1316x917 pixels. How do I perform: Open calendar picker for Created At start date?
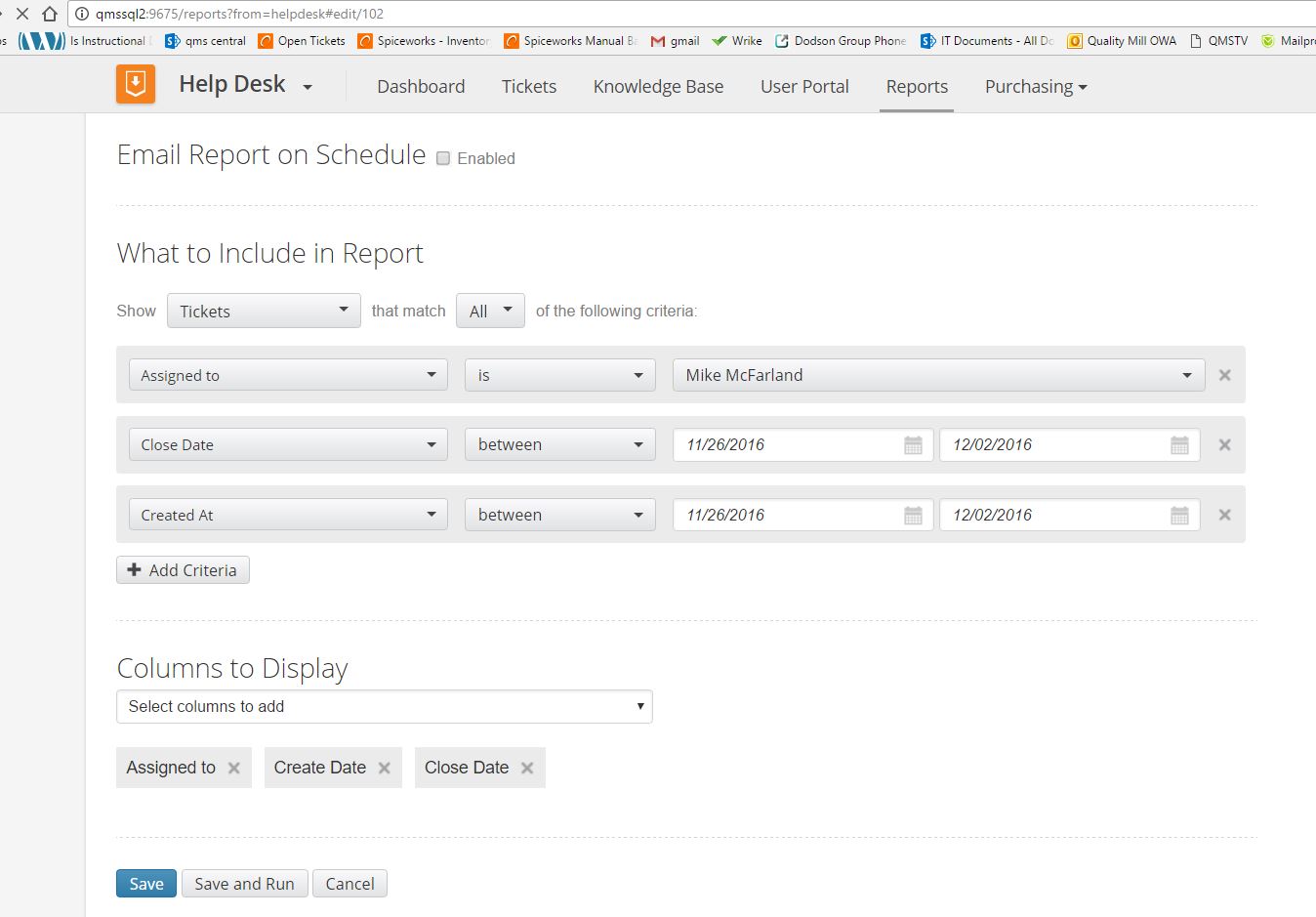click(912, 514)
